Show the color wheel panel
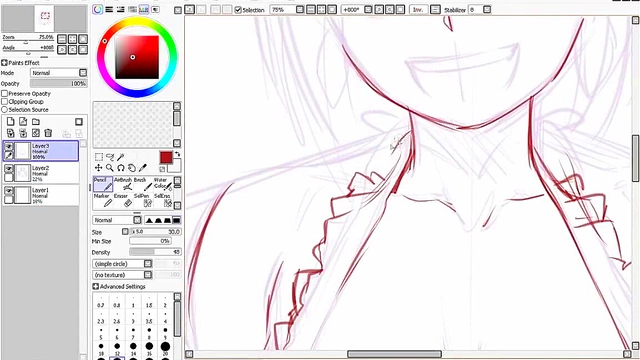This screenshot has height=360, width=640. coord(98,9)
